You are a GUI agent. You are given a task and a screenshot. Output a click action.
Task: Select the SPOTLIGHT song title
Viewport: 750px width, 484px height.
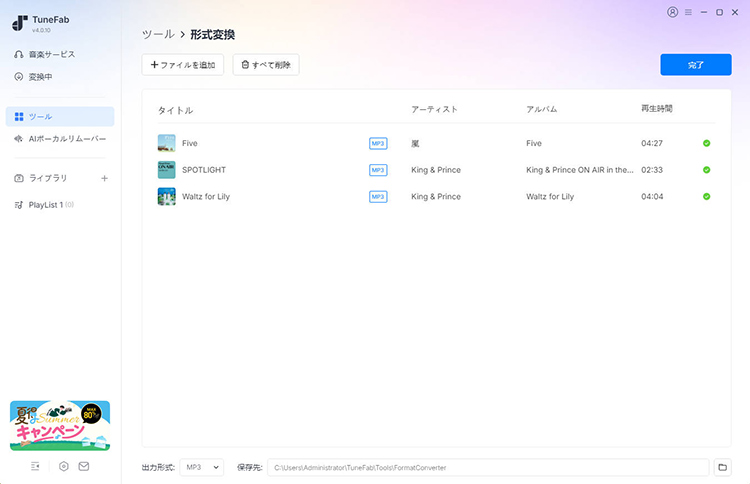(204, 170)
